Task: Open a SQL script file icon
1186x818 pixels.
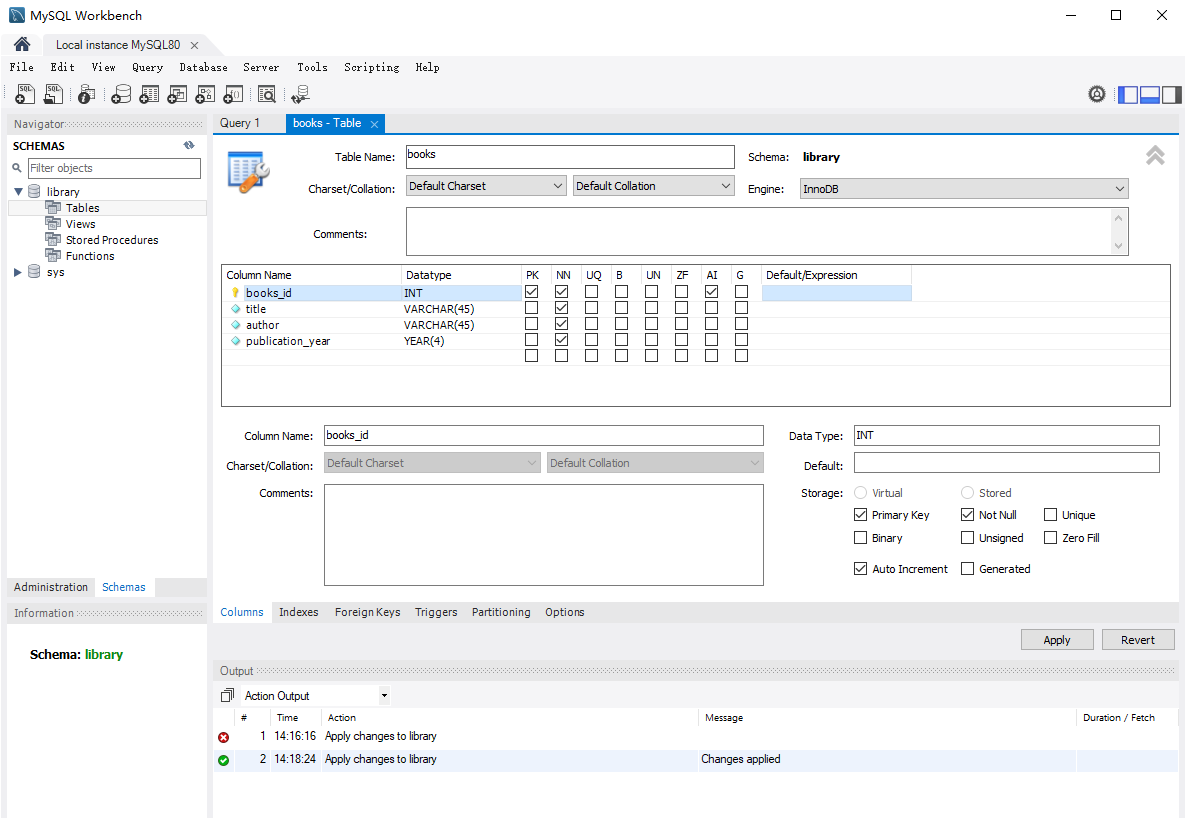Action: click(53, 94)
